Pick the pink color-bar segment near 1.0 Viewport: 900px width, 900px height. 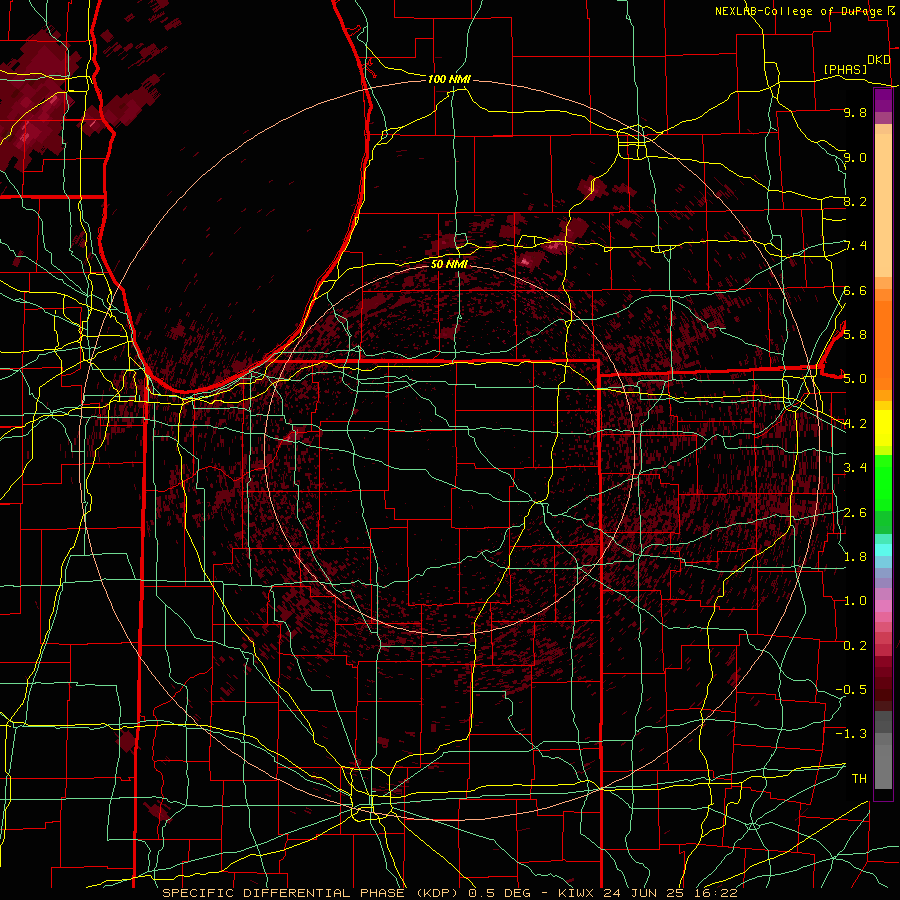coord(883,605)
